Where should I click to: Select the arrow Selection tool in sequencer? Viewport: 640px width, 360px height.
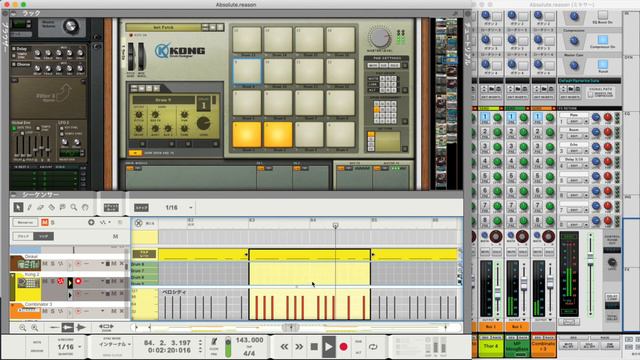point(18,207)
